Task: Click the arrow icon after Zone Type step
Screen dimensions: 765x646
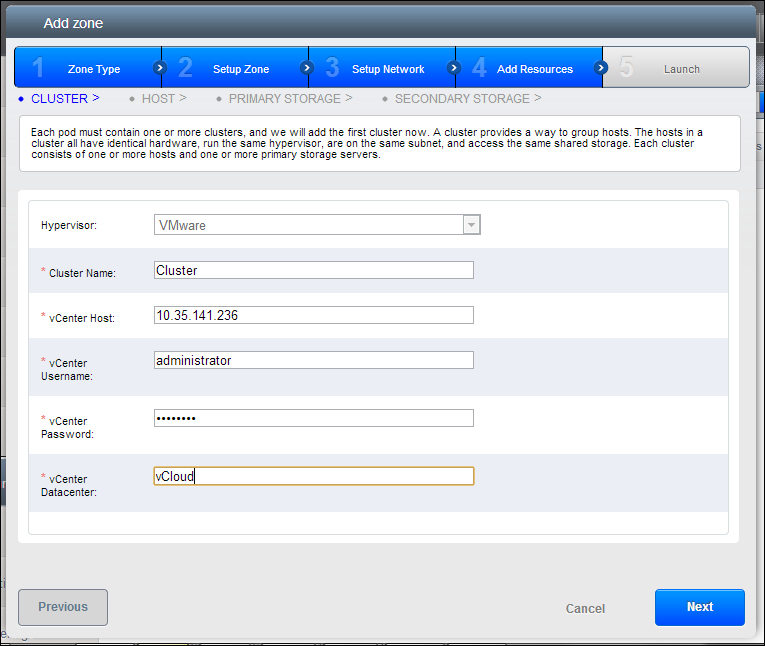Action: click(x=160, y=68)
